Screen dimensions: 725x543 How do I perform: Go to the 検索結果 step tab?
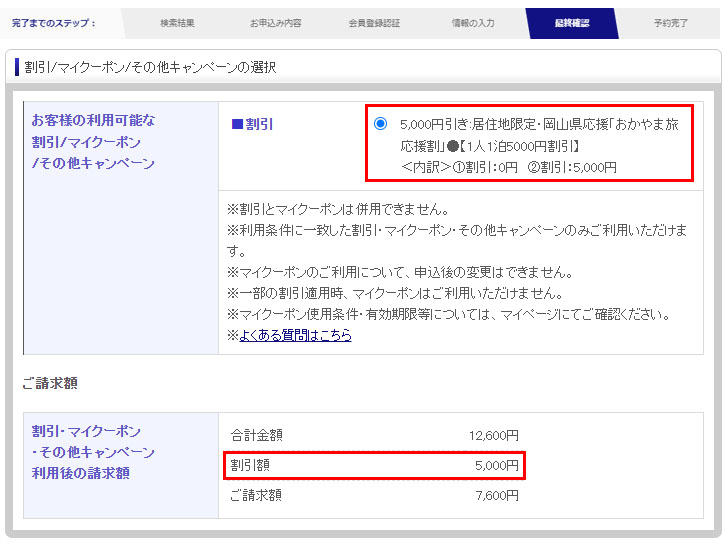(x=178, y=23)
